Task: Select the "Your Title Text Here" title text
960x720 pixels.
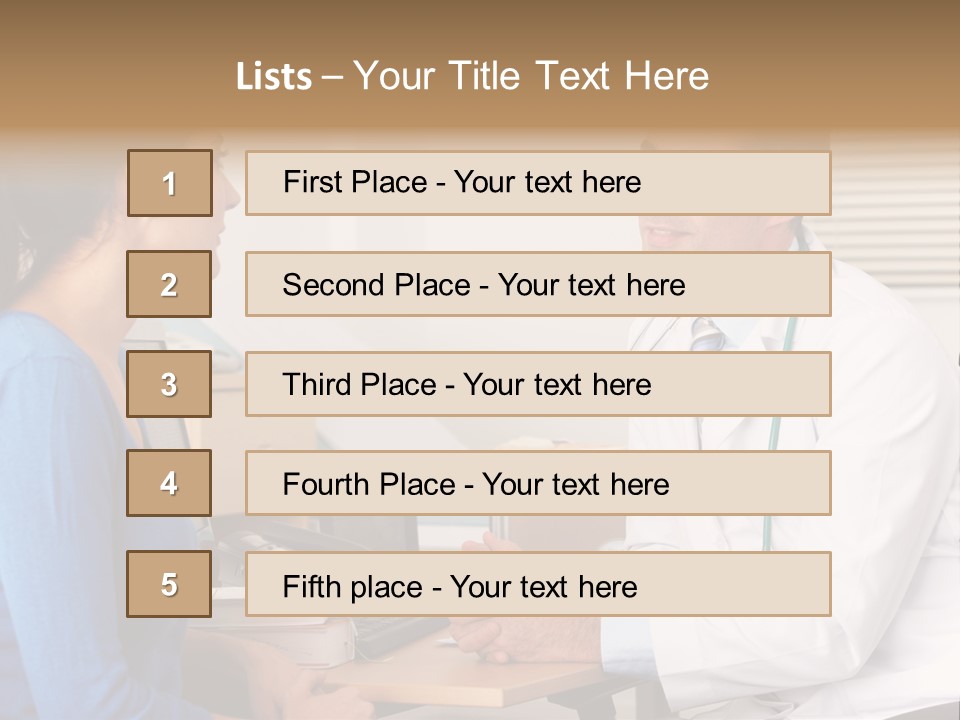Action: coord(531,76)
